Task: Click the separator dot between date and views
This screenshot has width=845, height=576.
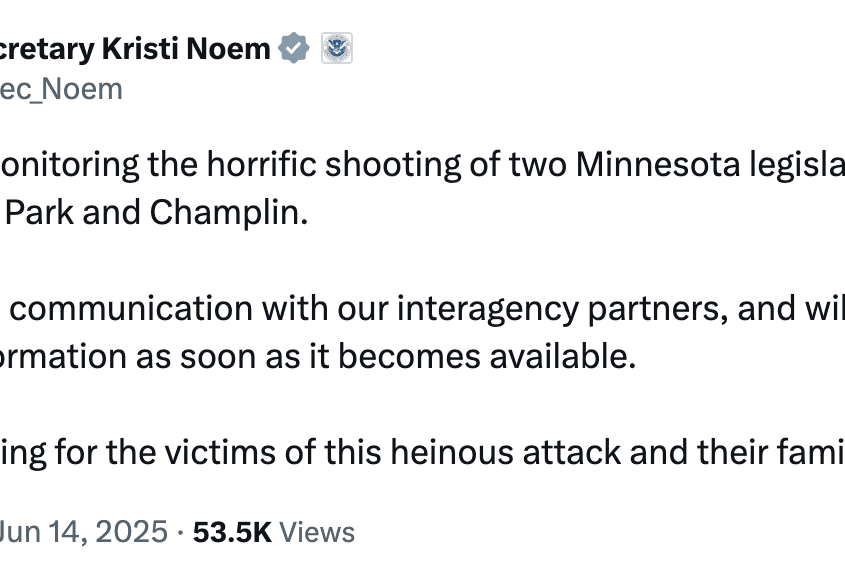Action: pos(181,533)
